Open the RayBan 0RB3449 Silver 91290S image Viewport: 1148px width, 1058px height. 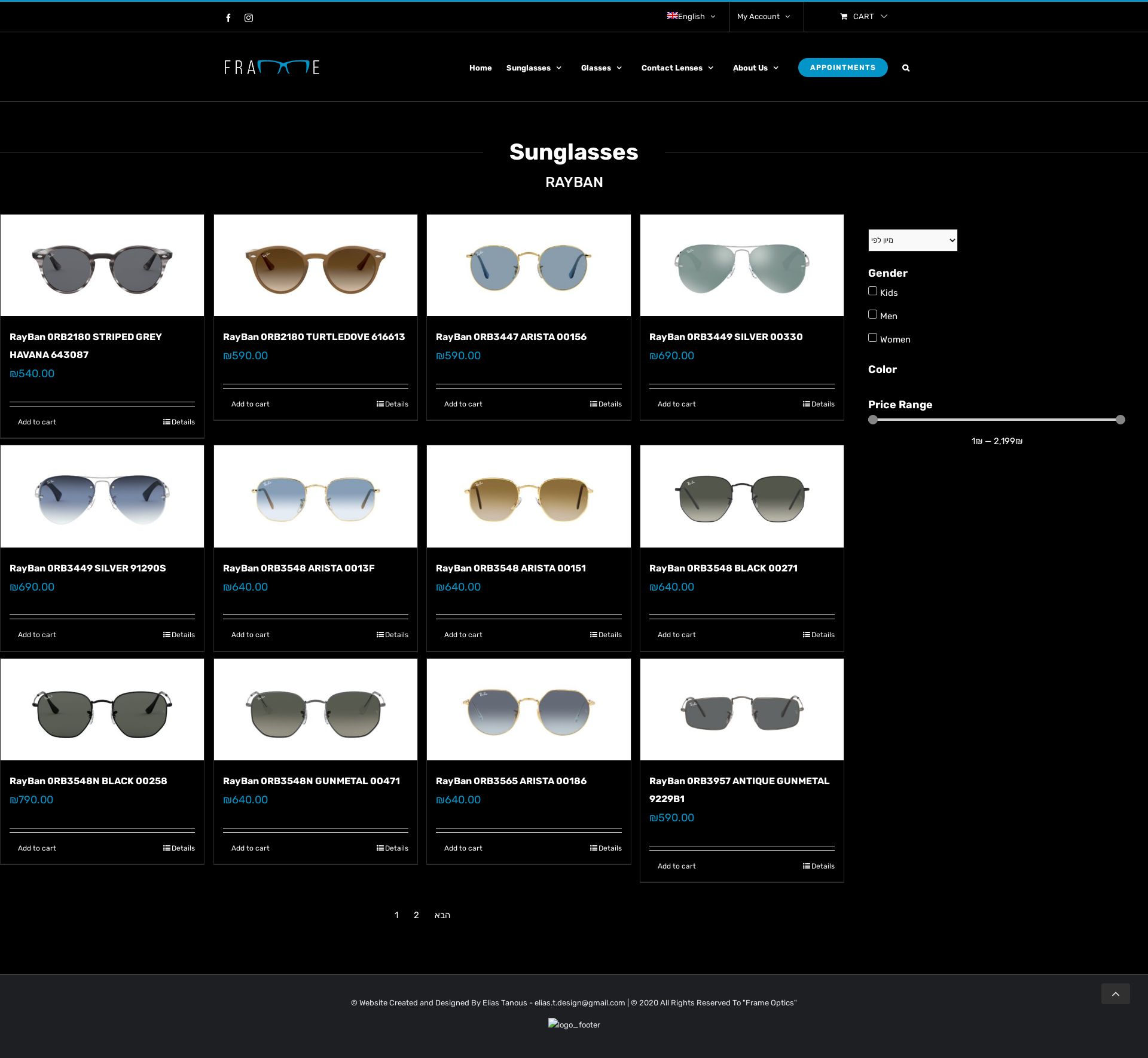tap(102, 496)
